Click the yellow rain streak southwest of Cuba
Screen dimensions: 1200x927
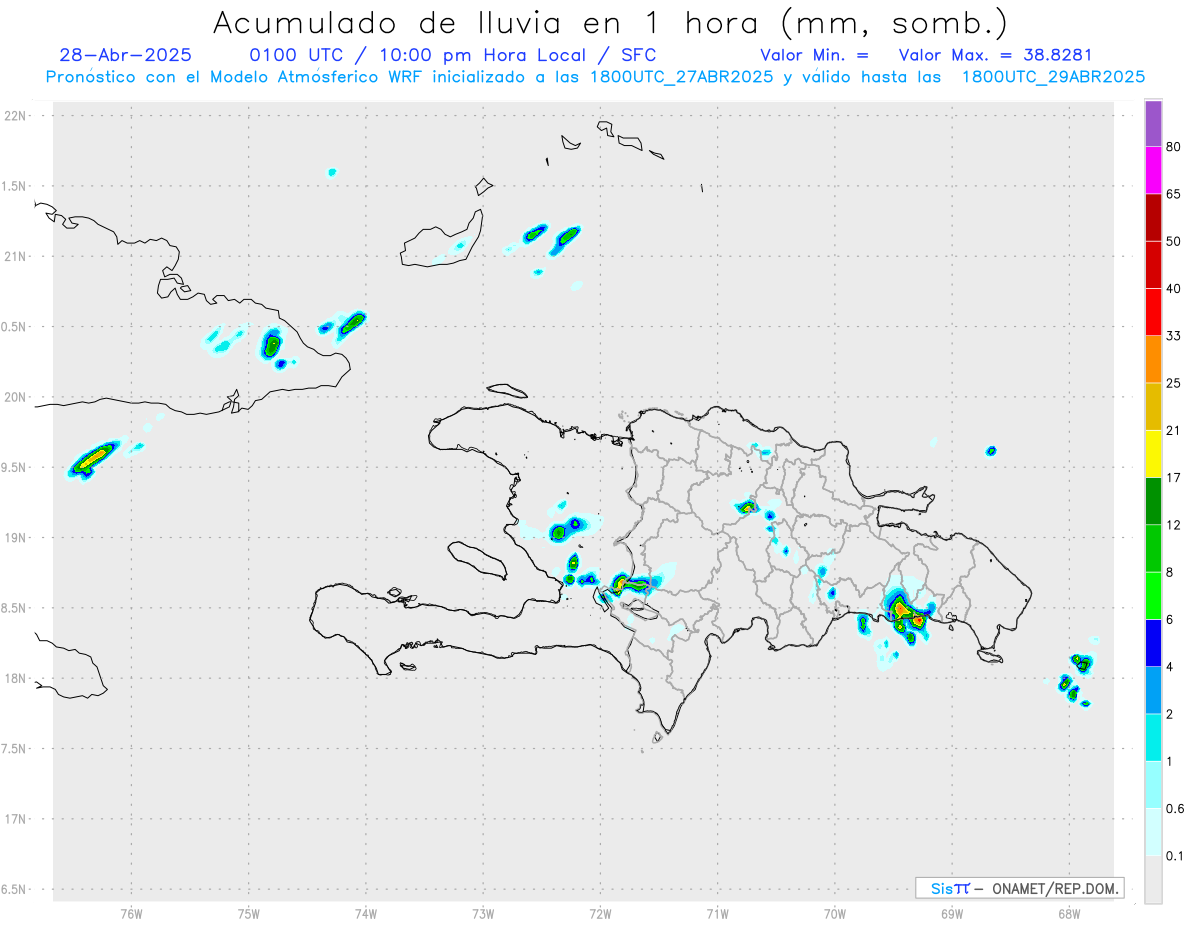coord(93,458)
